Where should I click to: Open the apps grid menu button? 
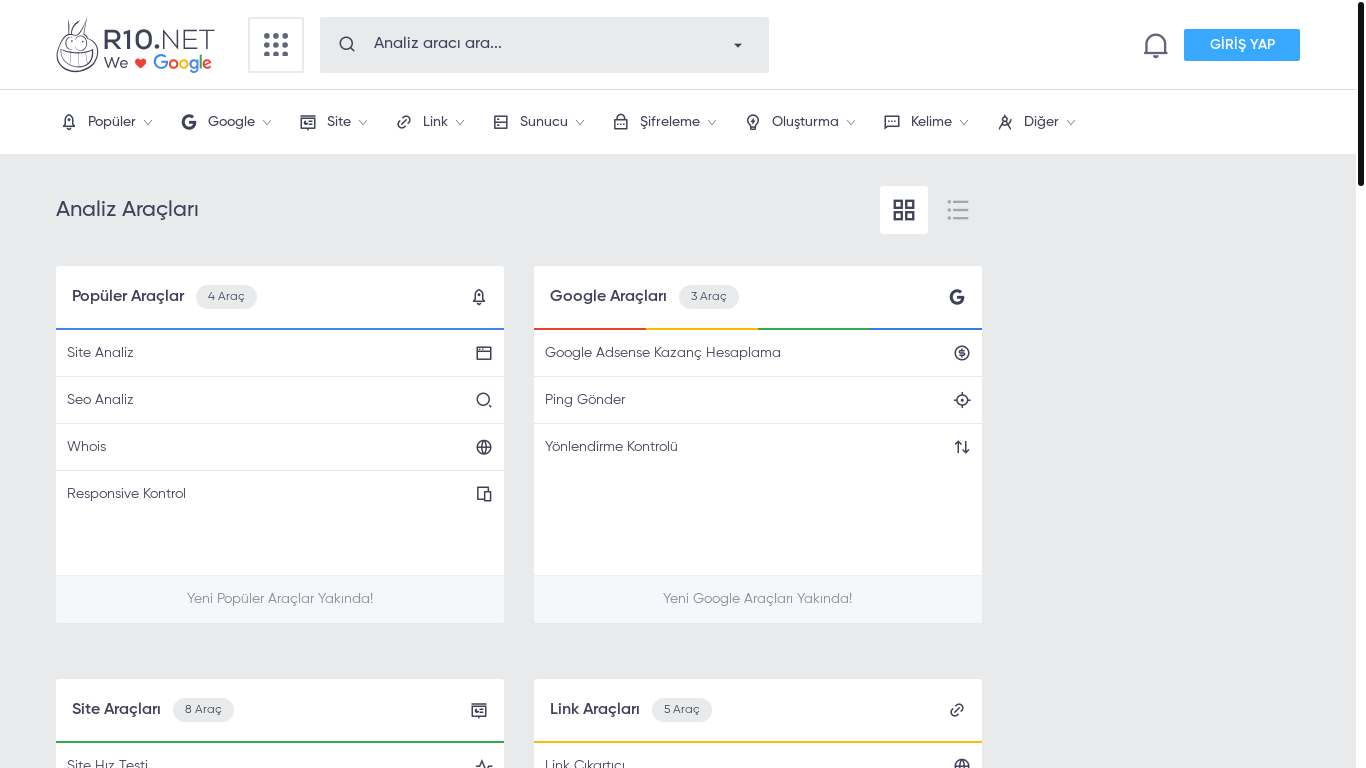coord(276,45)
